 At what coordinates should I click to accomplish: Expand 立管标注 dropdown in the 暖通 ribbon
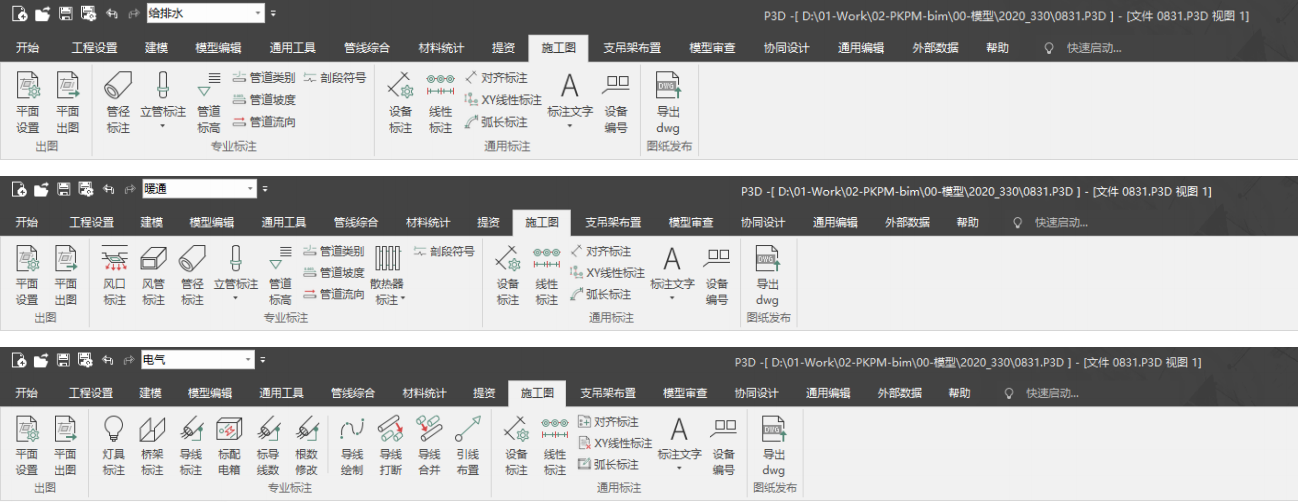[x=237, y=298]
